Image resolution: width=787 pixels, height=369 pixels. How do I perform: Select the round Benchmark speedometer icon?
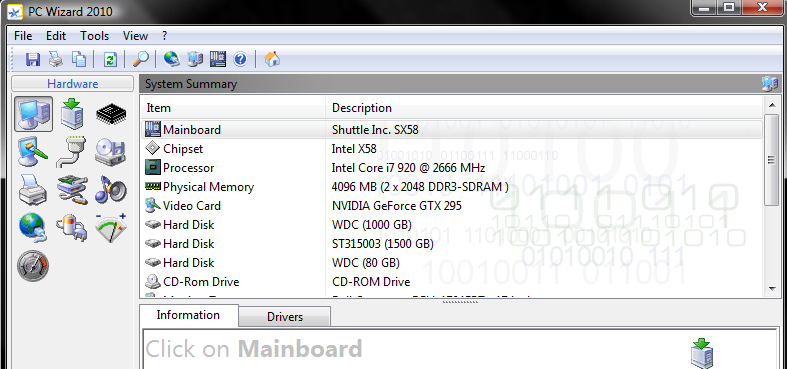pyautogui.click(x=33, y=266)
